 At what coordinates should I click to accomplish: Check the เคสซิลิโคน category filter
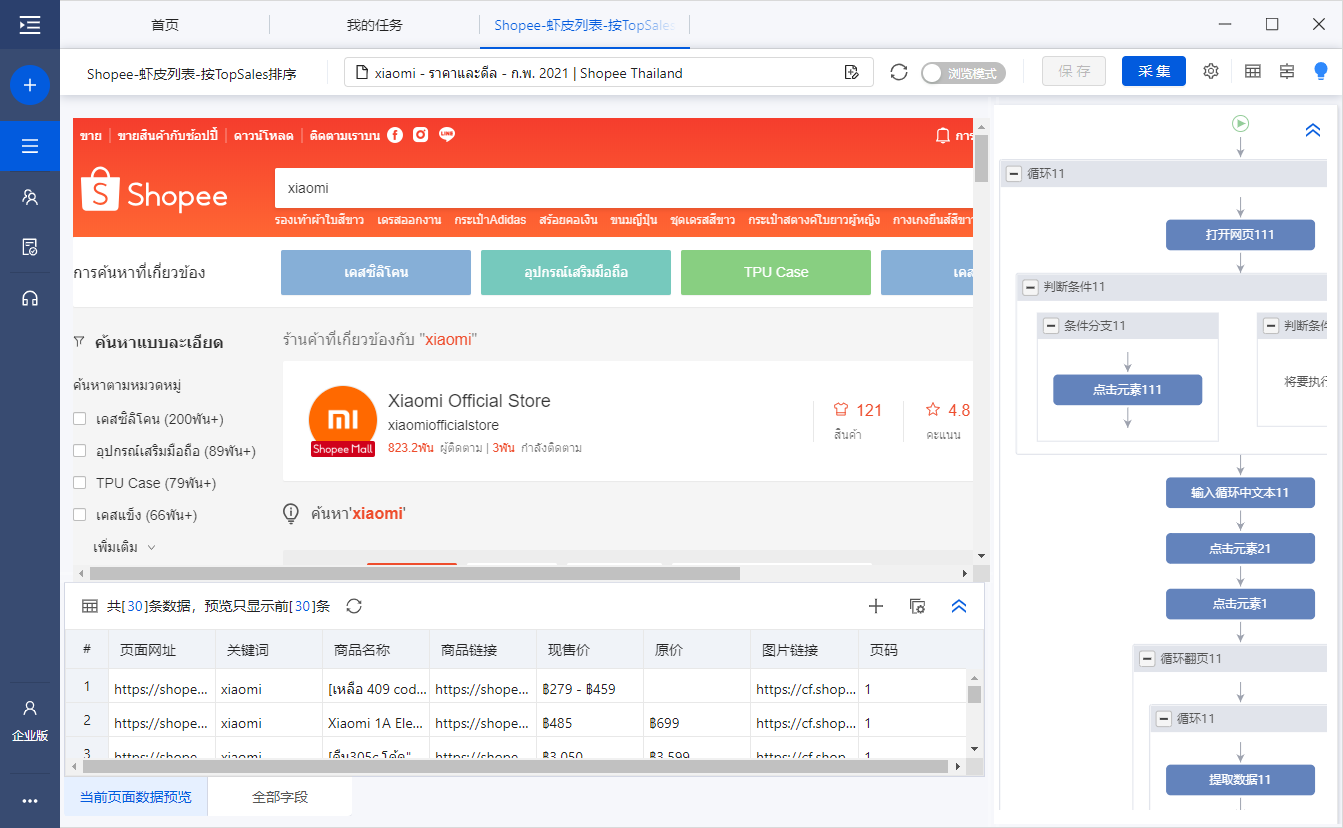(80, 419)
